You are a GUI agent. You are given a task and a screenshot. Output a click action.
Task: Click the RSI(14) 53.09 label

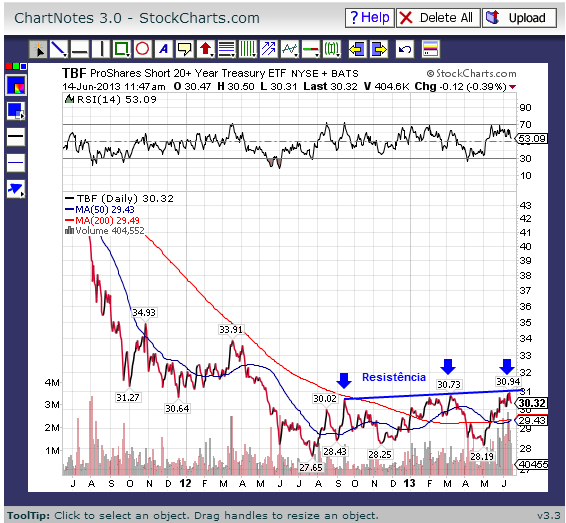(116, 100)
